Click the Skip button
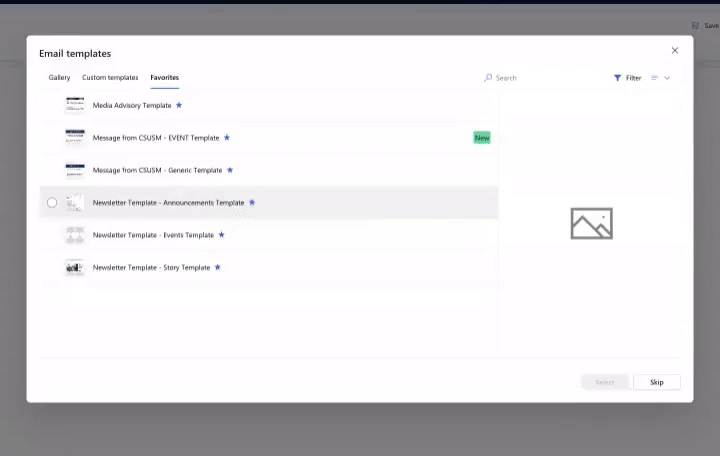720x456 pixels. pos(657,382)
